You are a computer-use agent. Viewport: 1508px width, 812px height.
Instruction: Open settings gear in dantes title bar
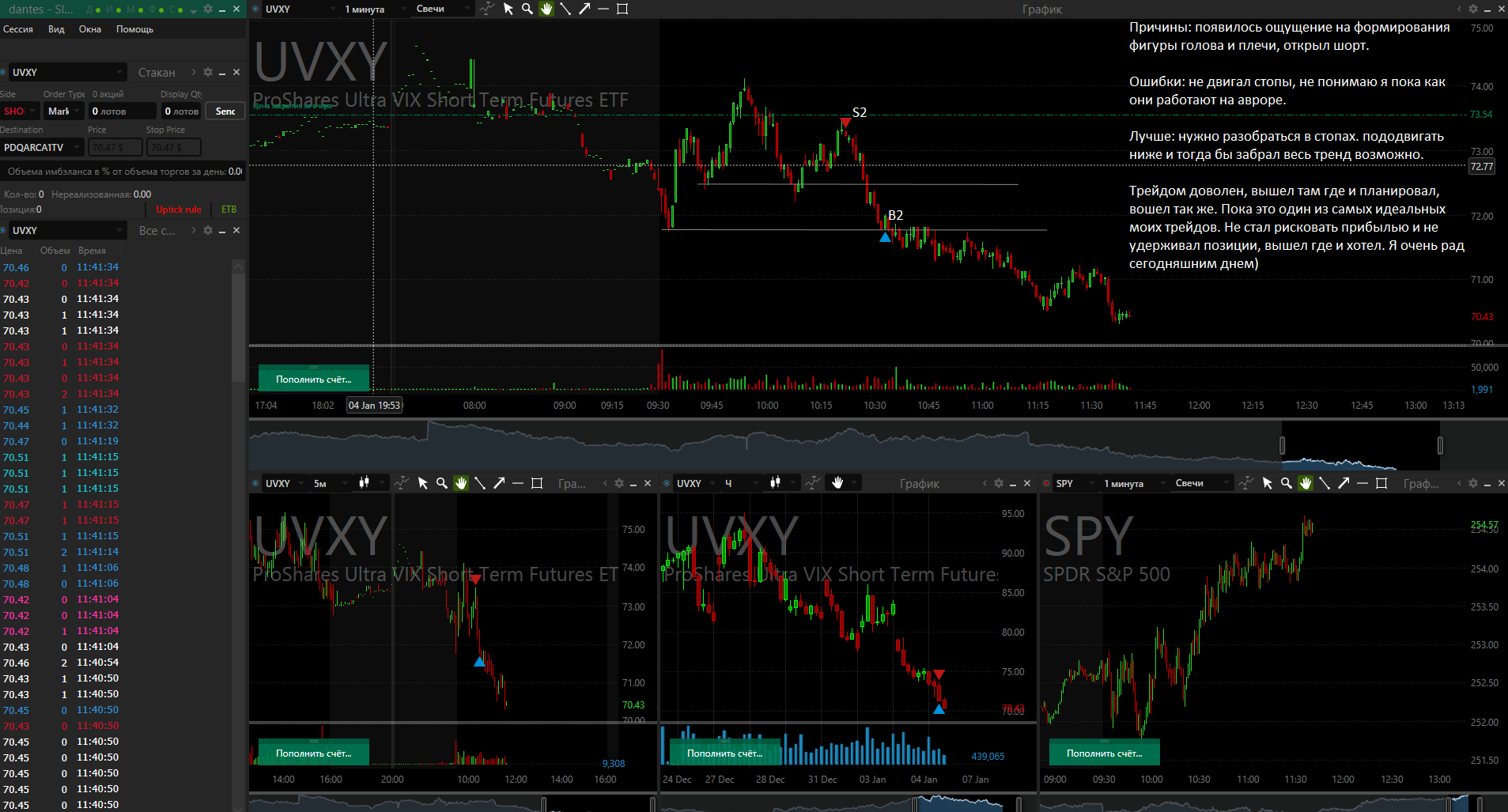(x=208, y=9)
